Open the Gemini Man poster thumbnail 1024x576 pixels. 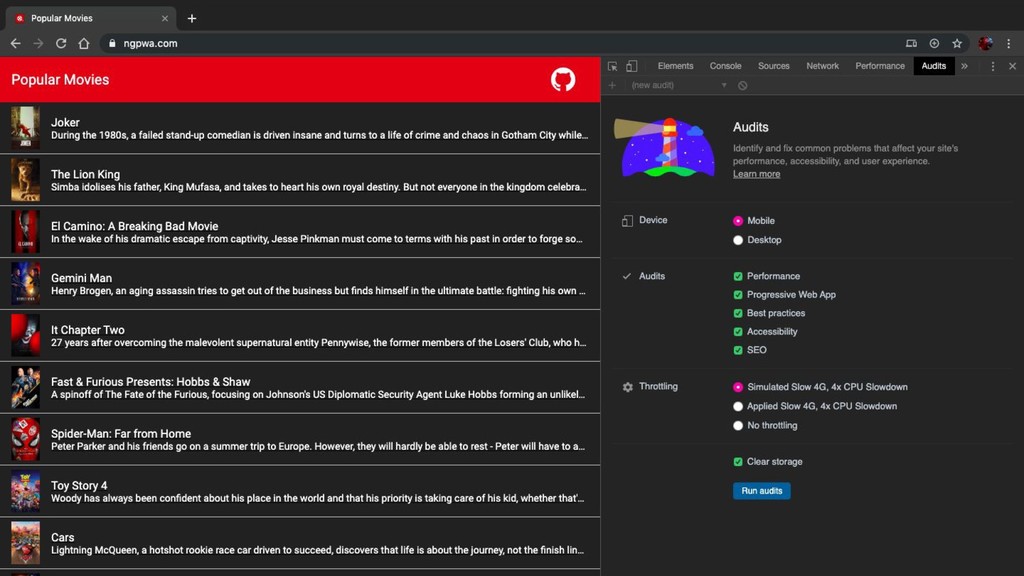[x=25, y=283]
